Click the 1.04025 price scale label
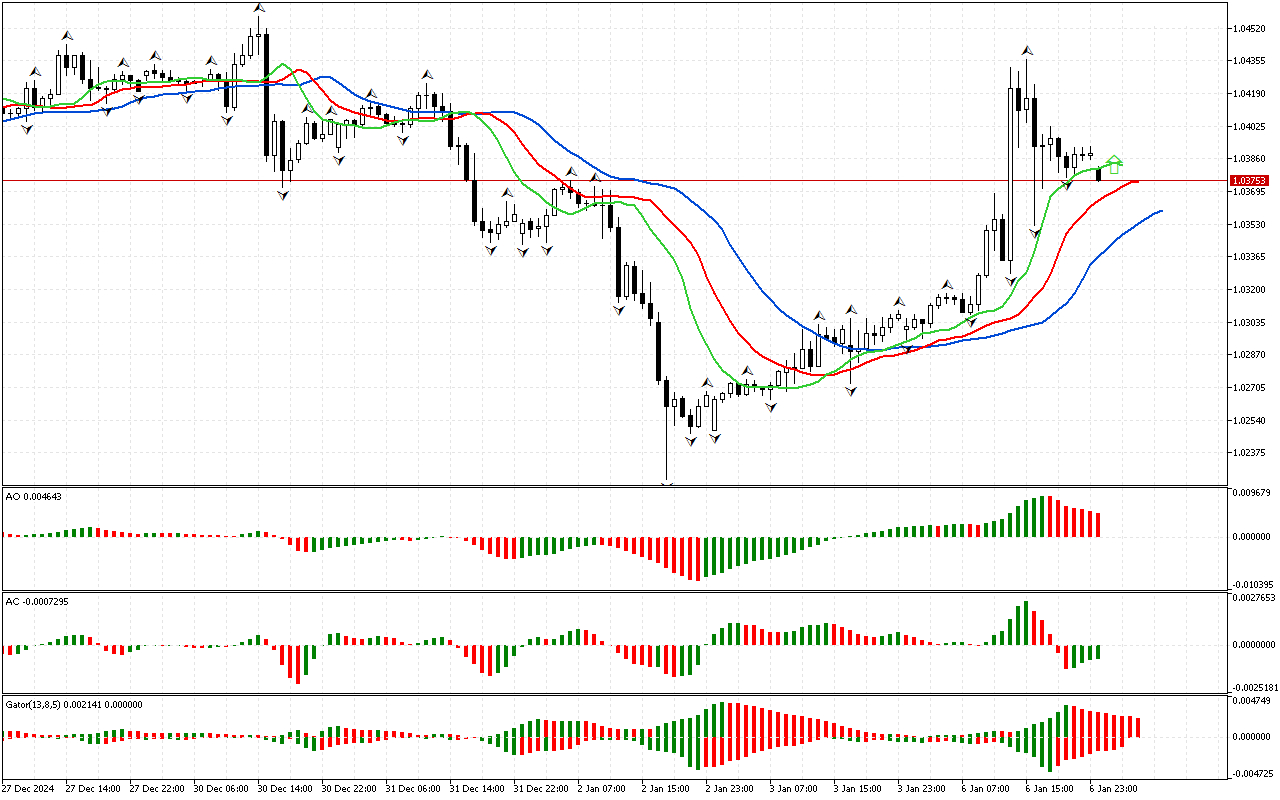This screenshot has width=1280, height=800. point(1250,126)
